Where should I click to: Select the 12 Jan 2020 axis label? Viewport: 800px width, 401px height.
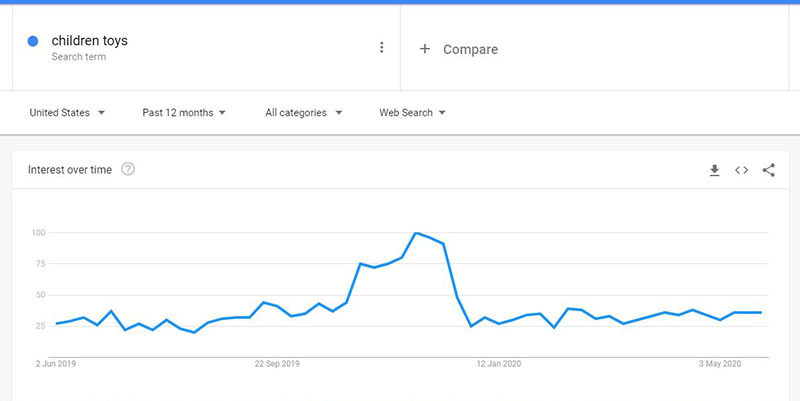point(498,364)
